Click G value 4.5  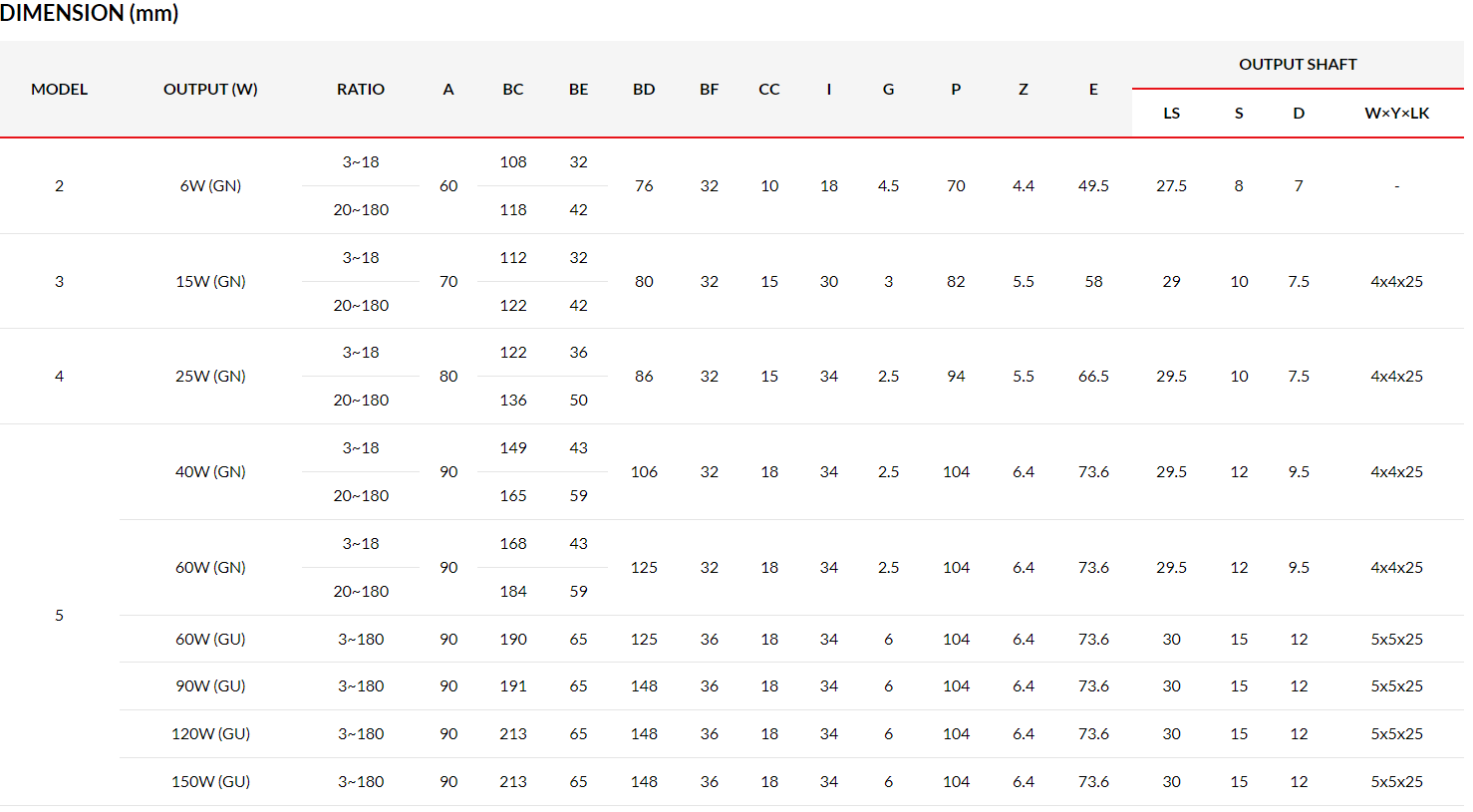pyautogui.click(x=888, y=185)
